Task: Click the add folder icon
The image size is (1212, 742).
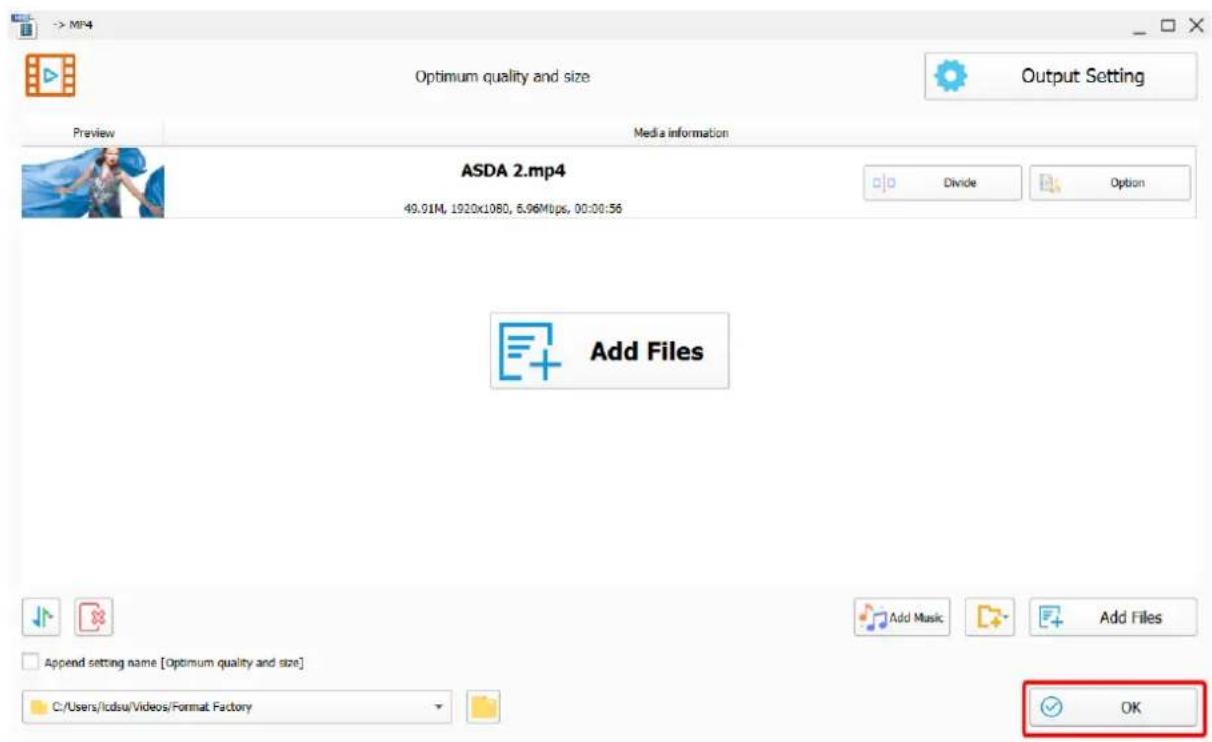Action: [x=990, y=618]
